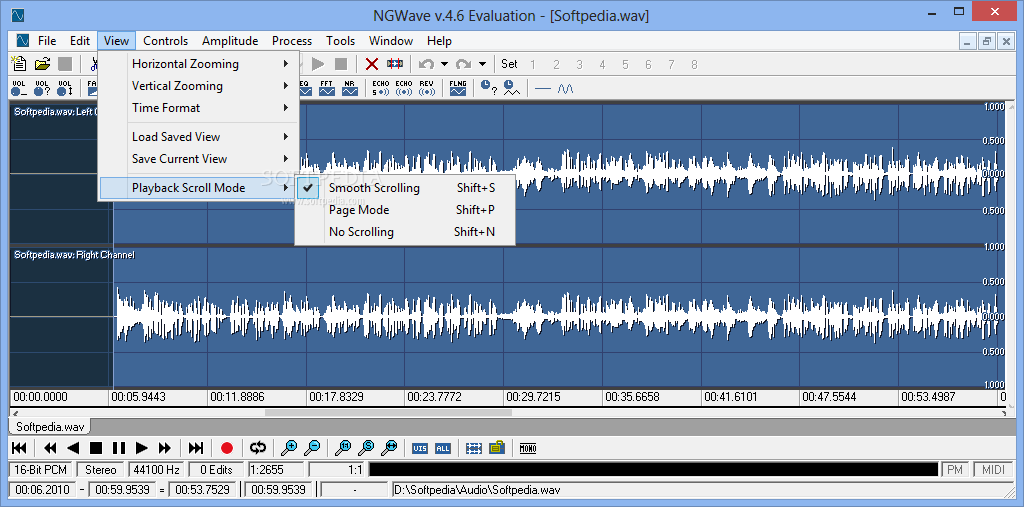Viewport: 1024px width, 507px height.
Task: Jump to the start of the file
Action: coord(20,448)
